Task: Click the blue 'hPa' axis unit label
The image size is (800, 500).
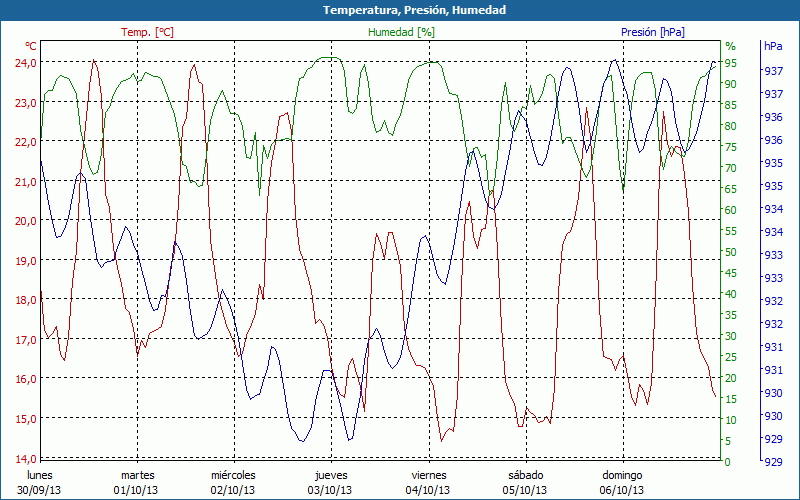Action: [773, 46]
